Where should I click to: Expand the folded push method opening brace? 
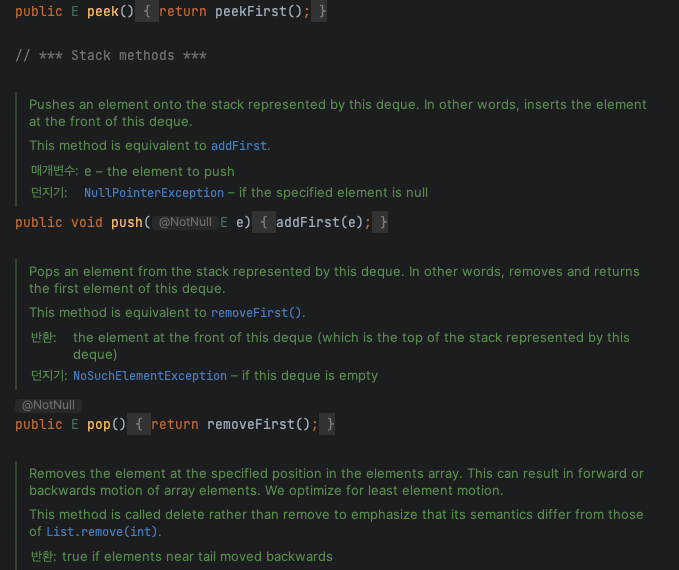(264, 222)
